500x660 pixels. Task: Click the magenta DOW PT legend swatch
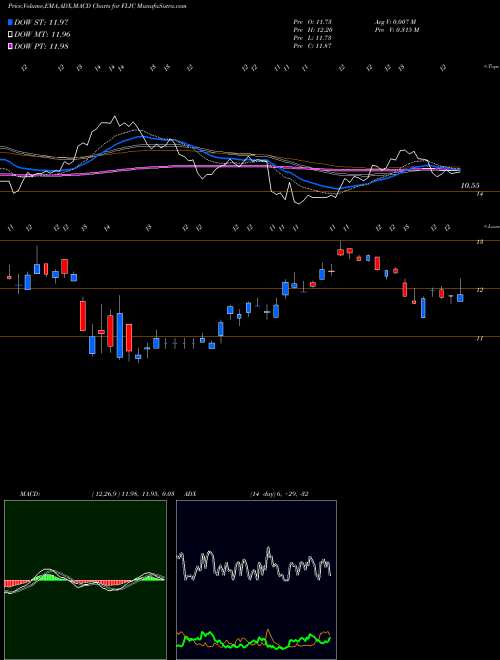11,46
